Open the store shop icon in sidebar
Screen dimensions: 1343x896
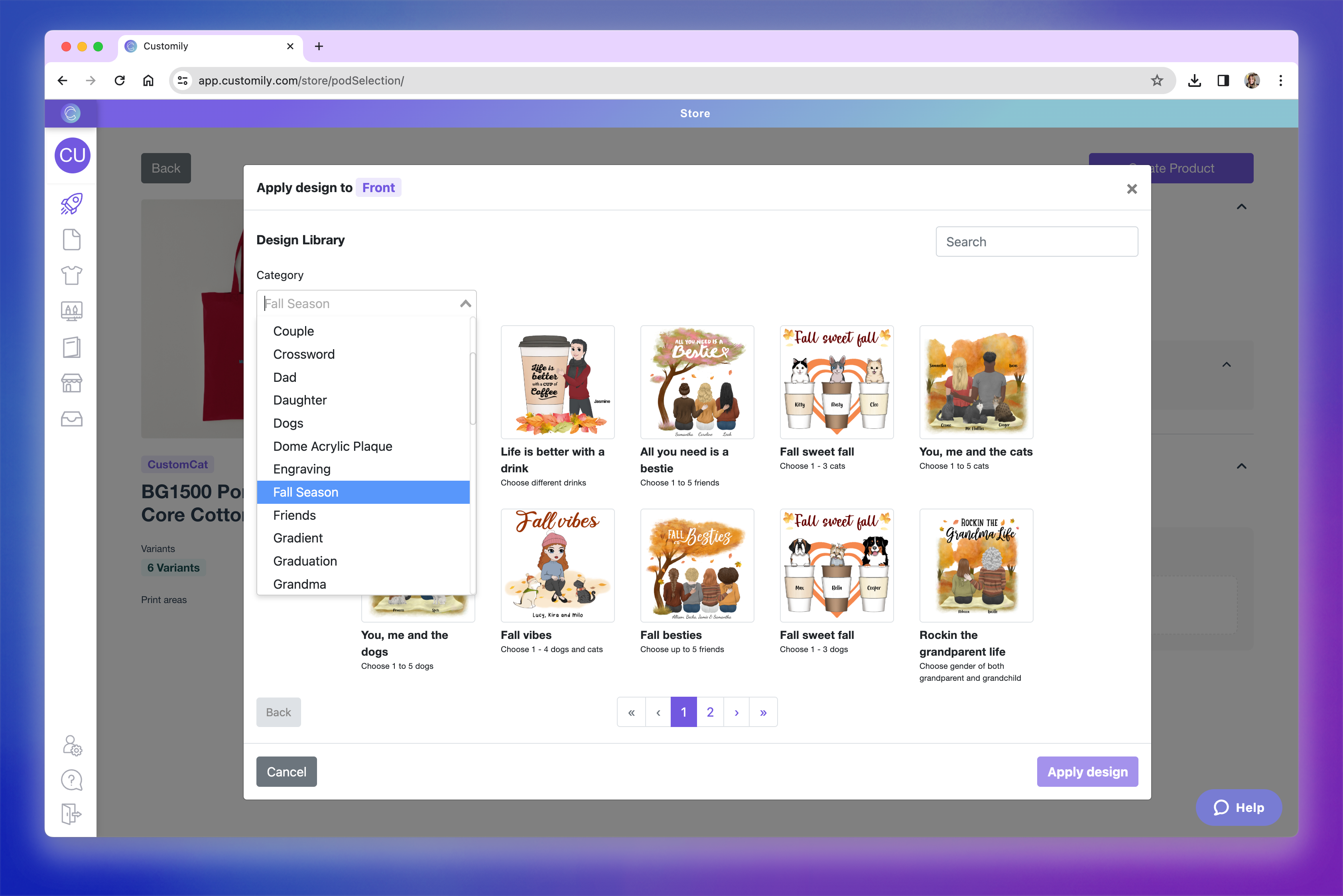pos(71,383)
